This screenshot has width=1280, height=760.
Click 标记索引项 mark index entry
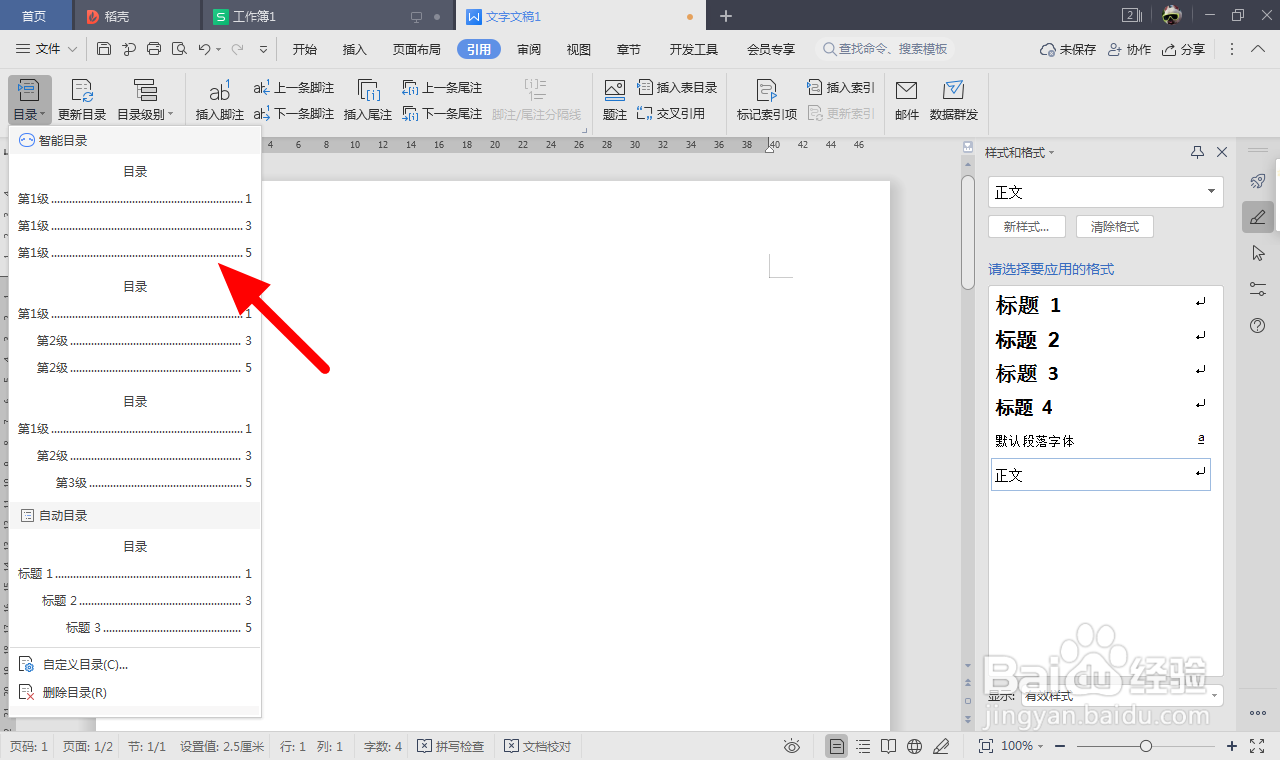(x=767, y=101)
